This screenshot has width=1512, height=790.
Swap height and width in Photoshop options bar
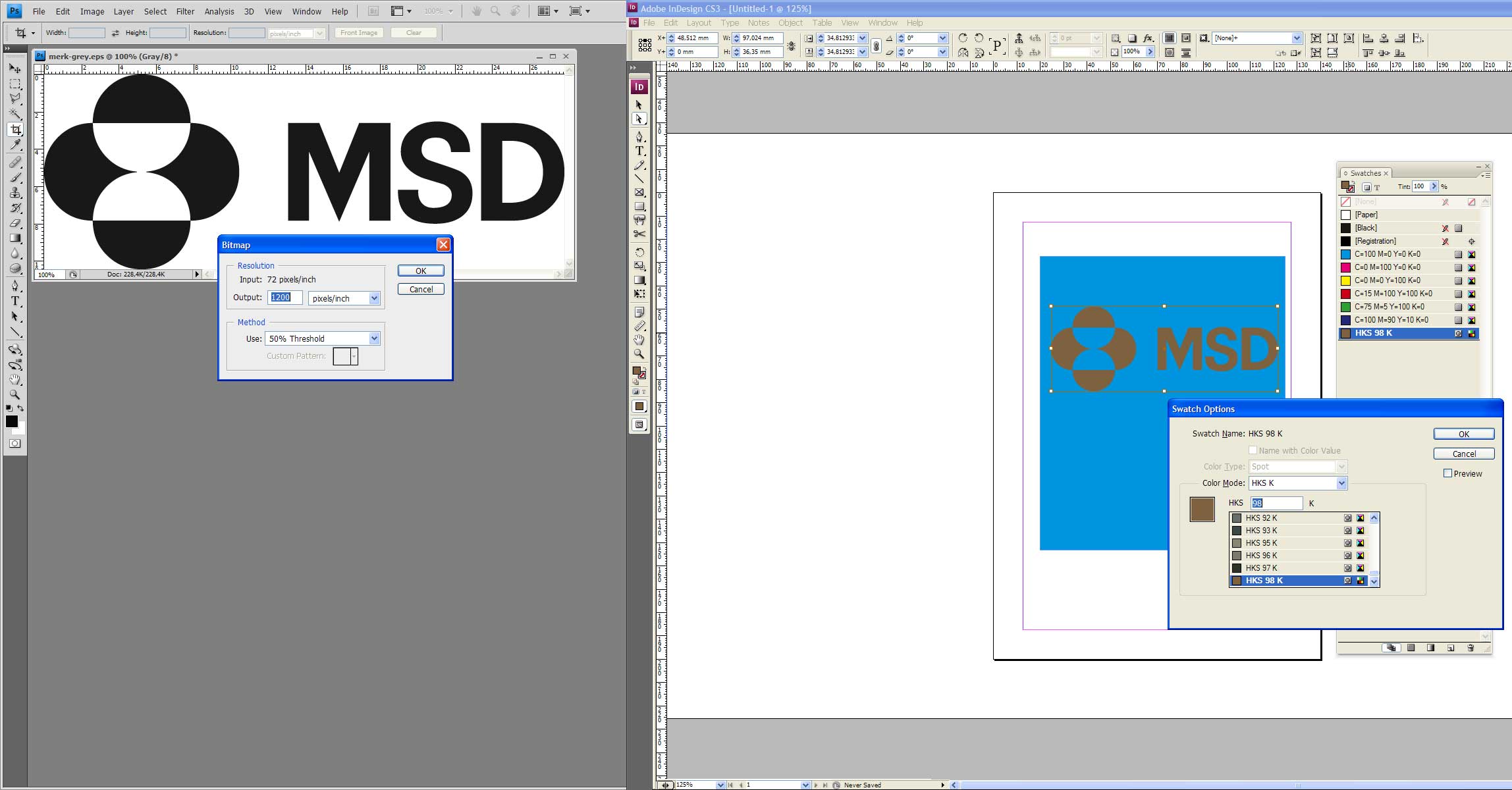(x=115, y=33)
